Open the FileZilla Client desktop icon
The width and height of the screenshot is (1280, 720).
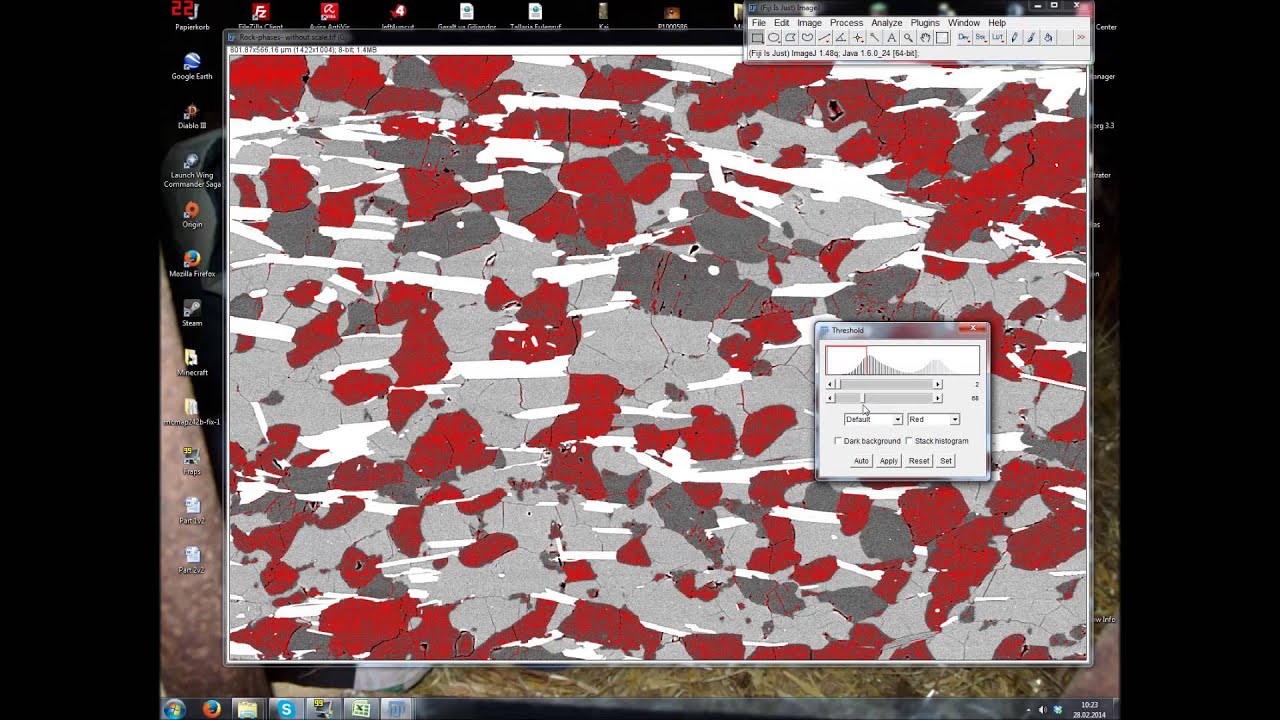pos(260,17)
